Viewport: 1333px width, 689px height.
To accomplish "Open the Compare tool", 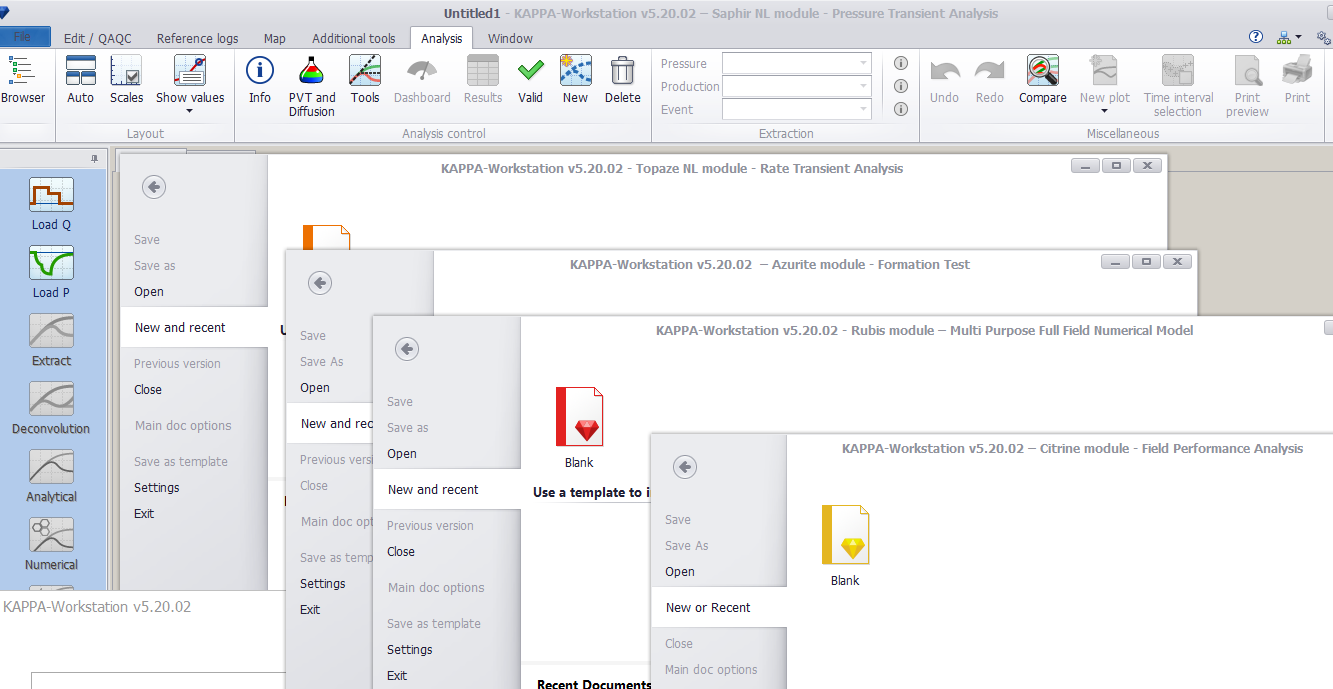I will [1043, 80].
